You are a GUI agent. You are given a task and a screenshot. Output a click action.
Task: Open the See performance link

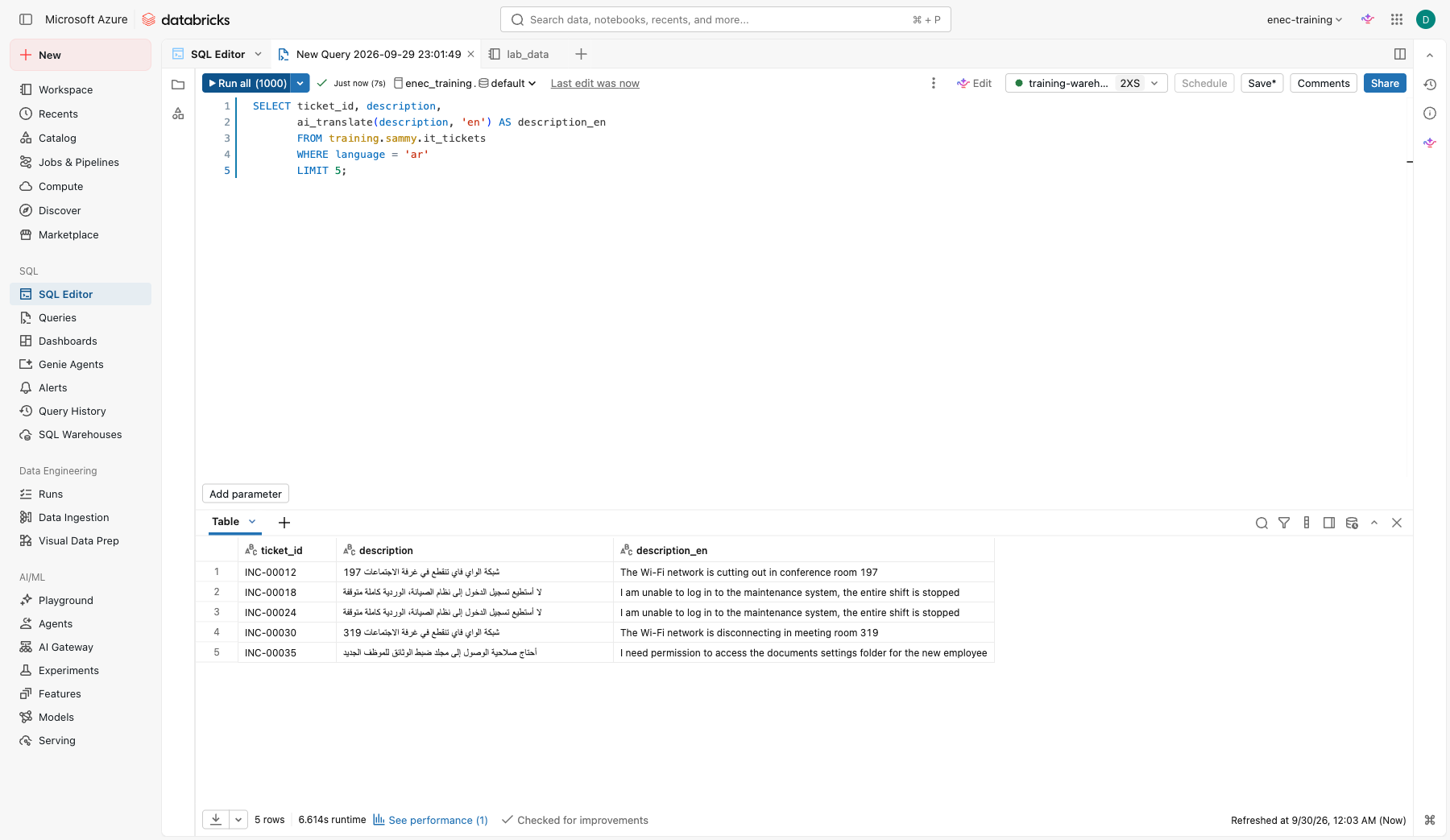pyautogui.click(x=430, y=820)
